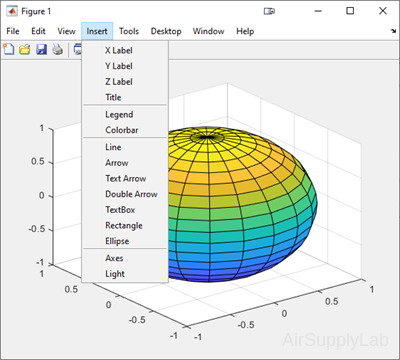400x360 pixels.
Task: Click the partially hidden toolbar icon beside the printer
Action: click(78, 50)
